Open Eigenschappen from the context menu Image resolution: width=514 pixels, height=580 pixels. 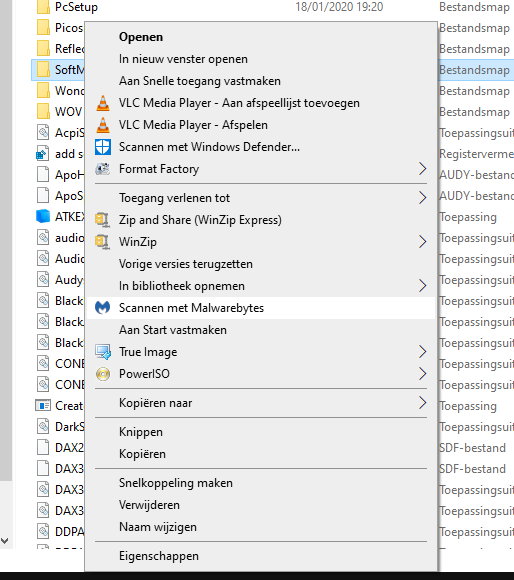(261, 556)
